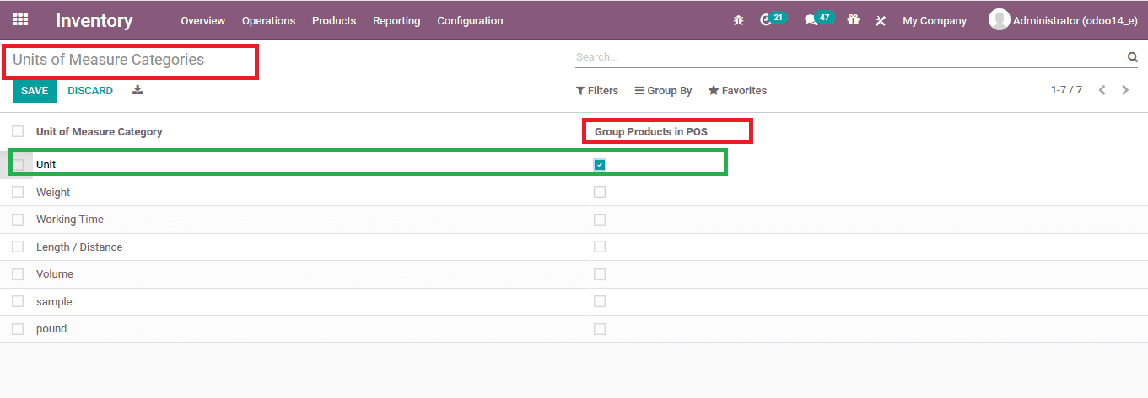Screen dimensions: 1148x398
Task: Click the DISCARD button
Action: point(90,91)
